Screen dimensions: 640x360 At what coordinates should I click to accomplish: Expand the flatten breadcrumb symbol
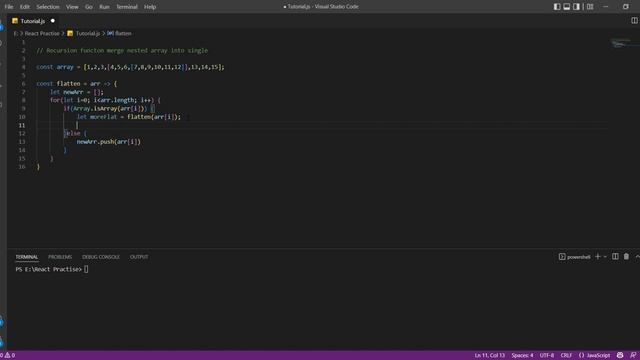pyautogui.click(x=123, y=33)
